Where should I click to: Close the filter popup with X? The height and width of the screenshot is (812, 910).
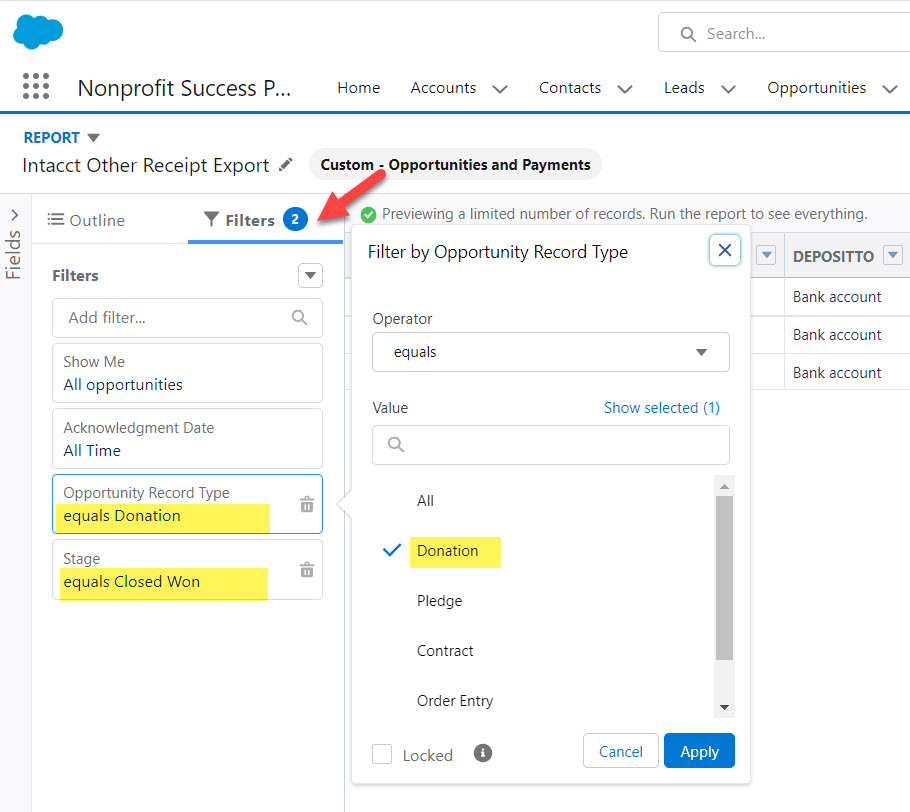tap(725, 250)
